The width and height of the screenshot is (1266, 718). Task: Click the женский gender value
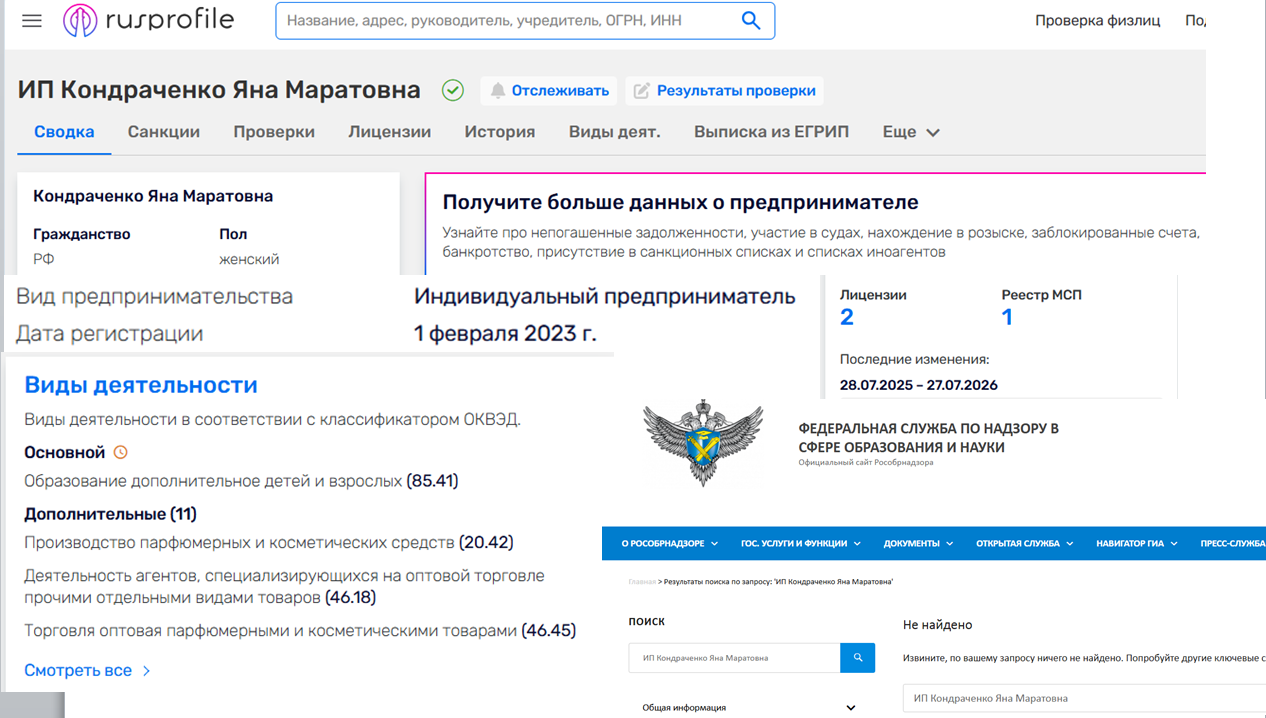[249, 259]
